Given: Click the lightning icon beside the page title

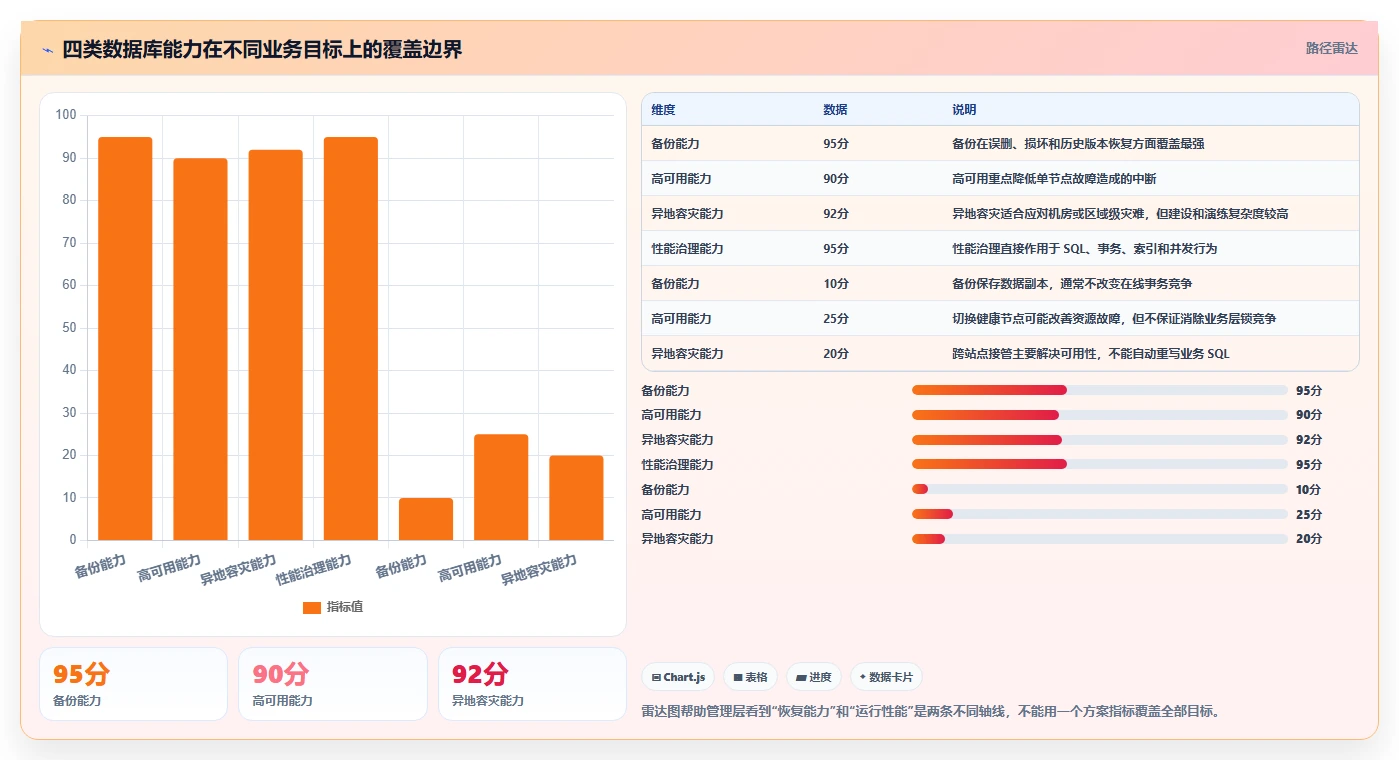Looking at the screenshot, I should 47,50.
